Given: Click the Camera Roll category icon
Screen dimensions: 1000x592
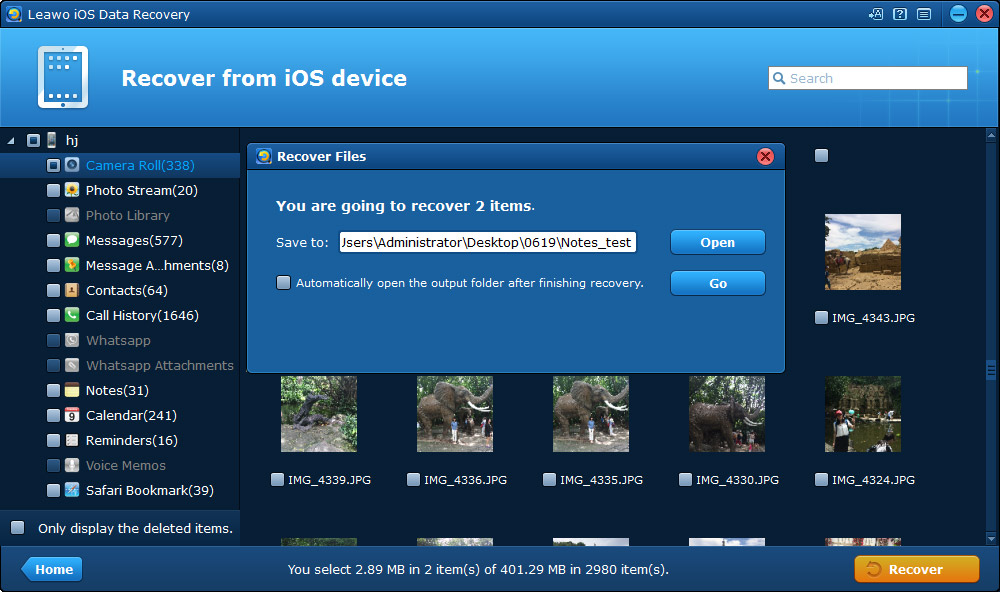Looking at the screenshot, I should click(72, 165).
